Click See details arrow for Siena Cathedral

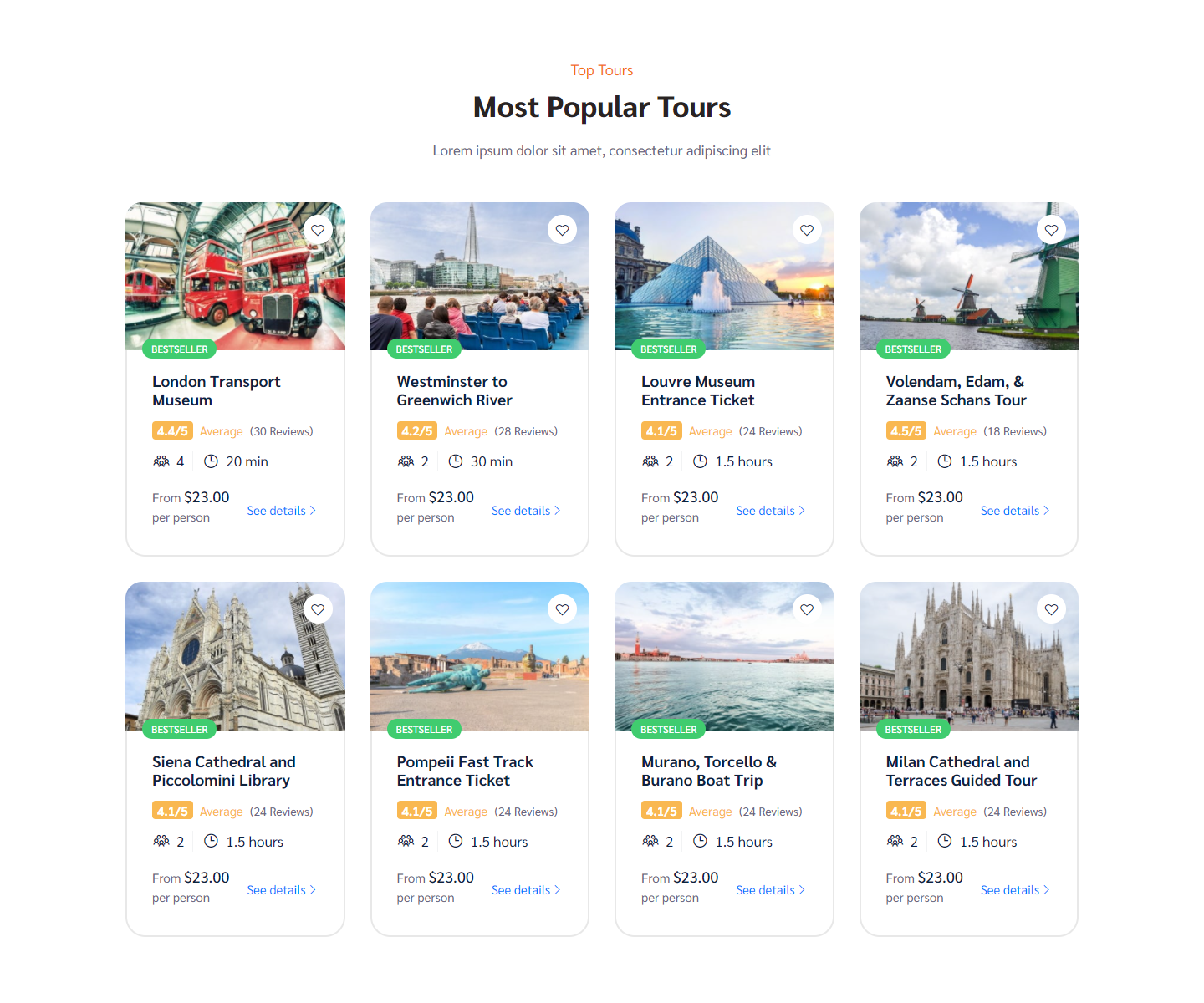click(313, 890)
